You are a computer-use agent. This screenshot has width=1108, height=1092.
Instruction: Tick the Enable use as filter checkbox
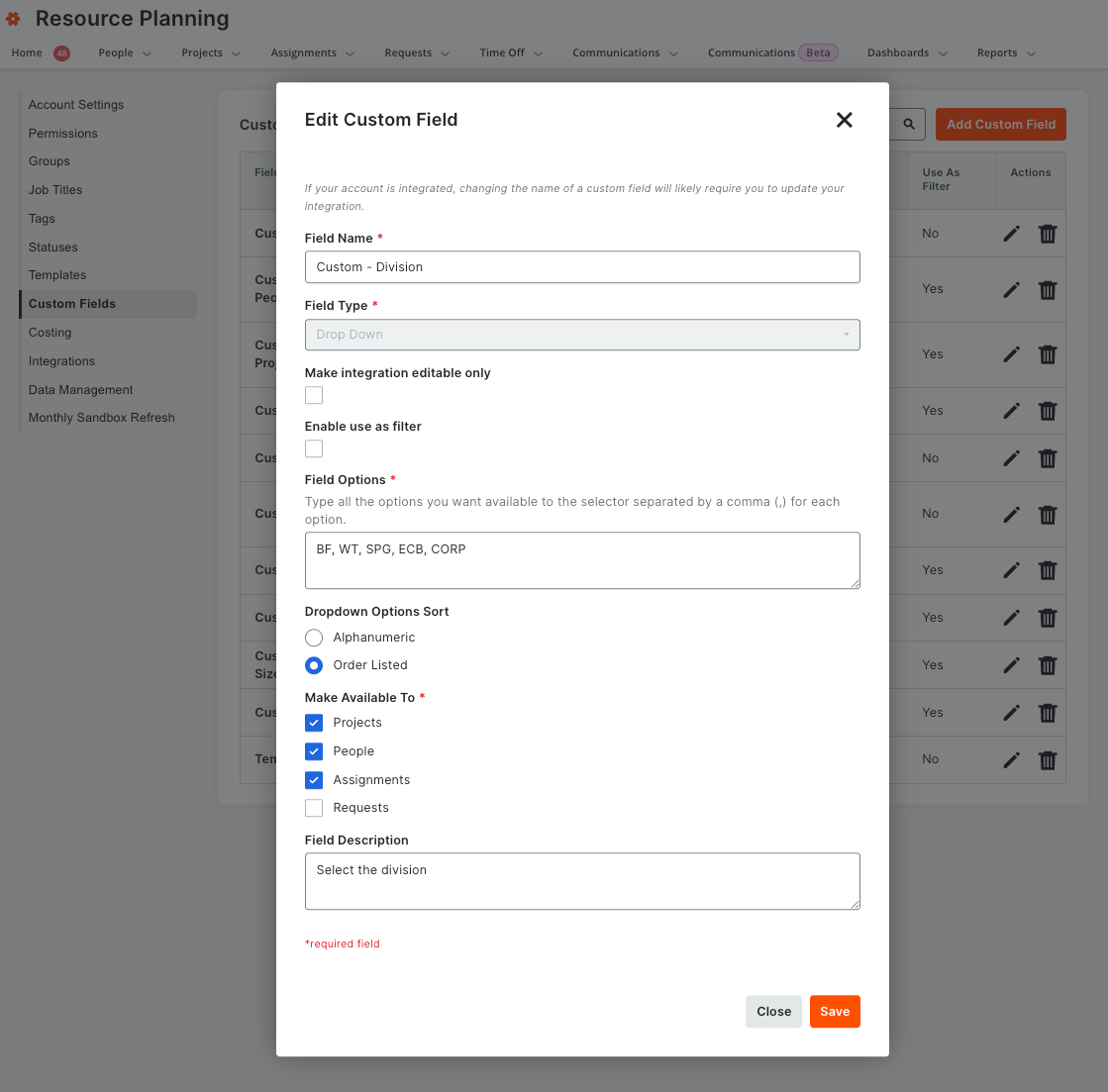[x=314, y=448]
